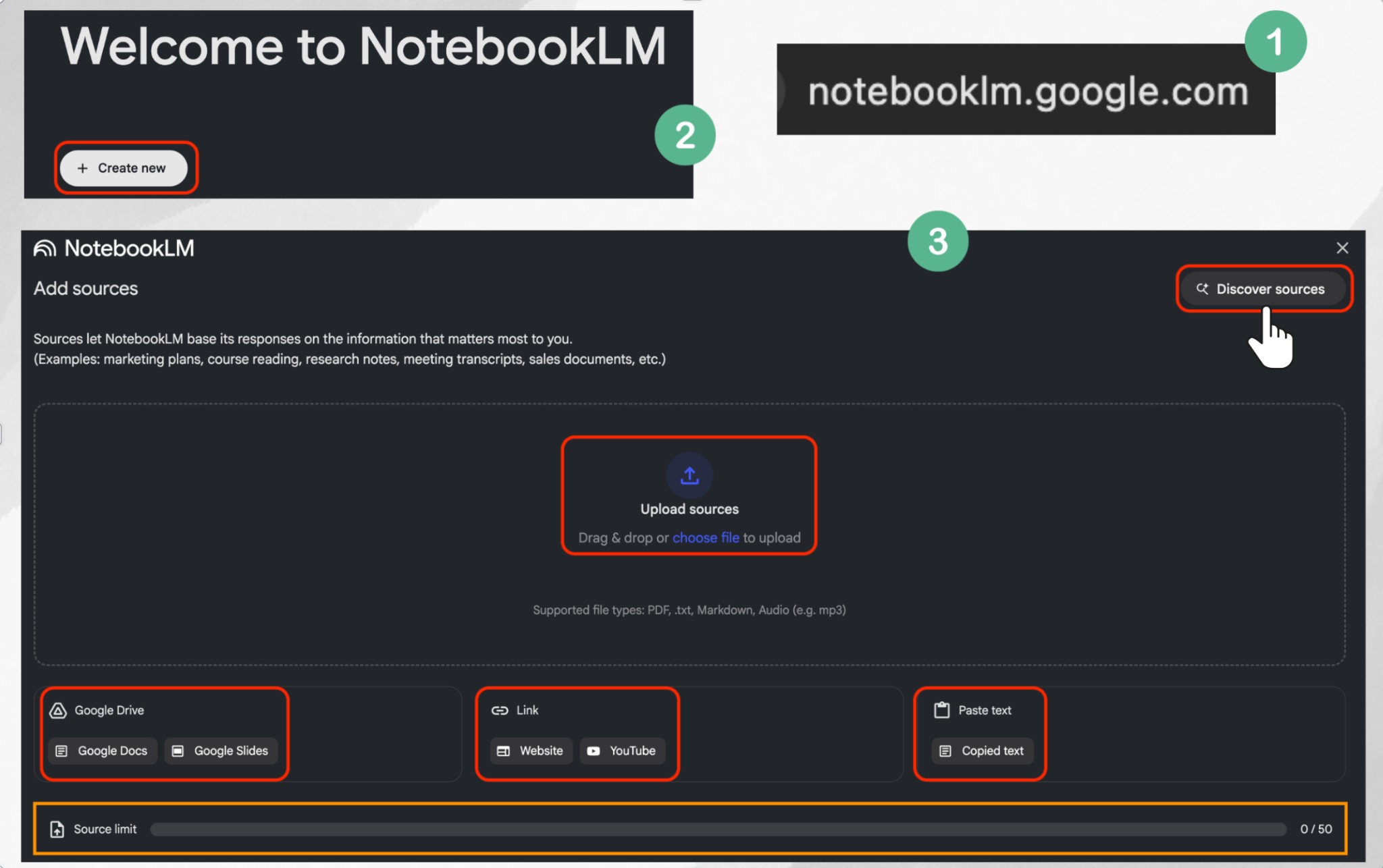Viewport: 1383px width, 868px height.
Task: Click the YouTube play icon
Action: [594, 751]
